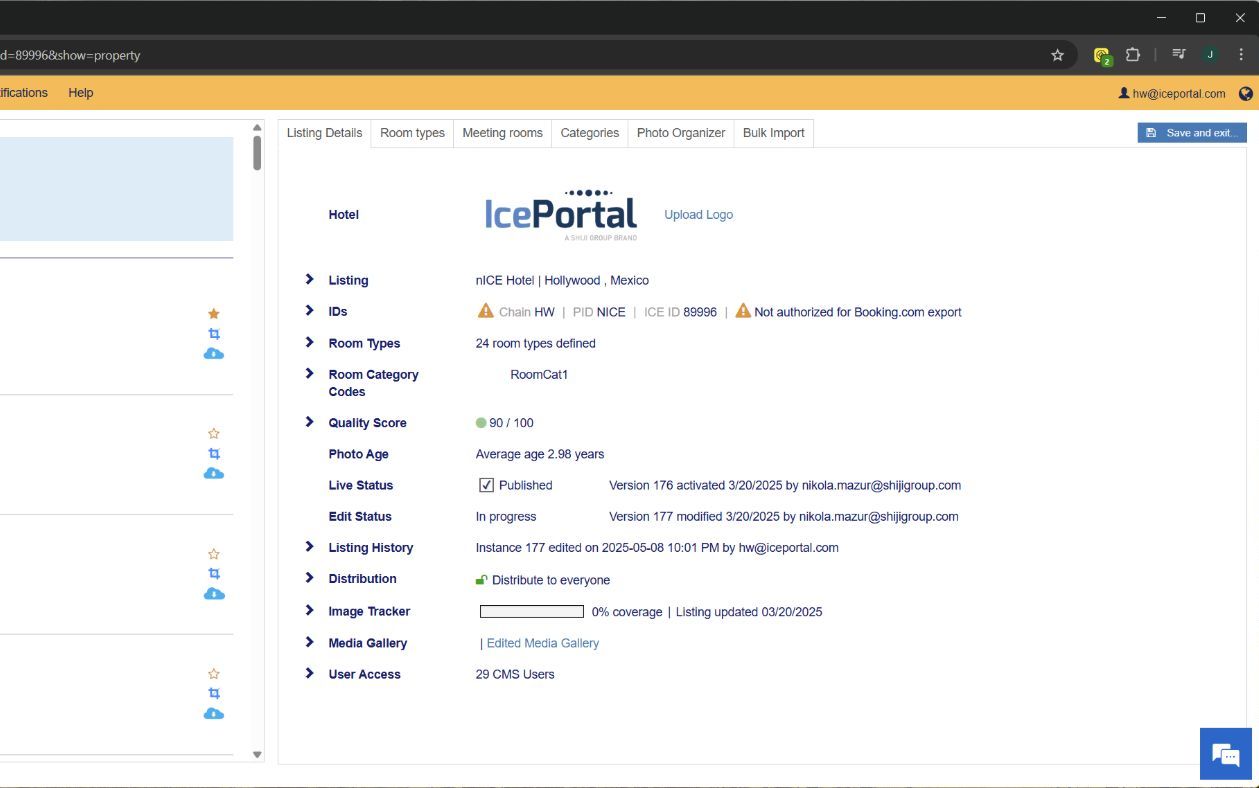Open the Help menu
The image size is (1259, 788).
[x=81, y=93]
